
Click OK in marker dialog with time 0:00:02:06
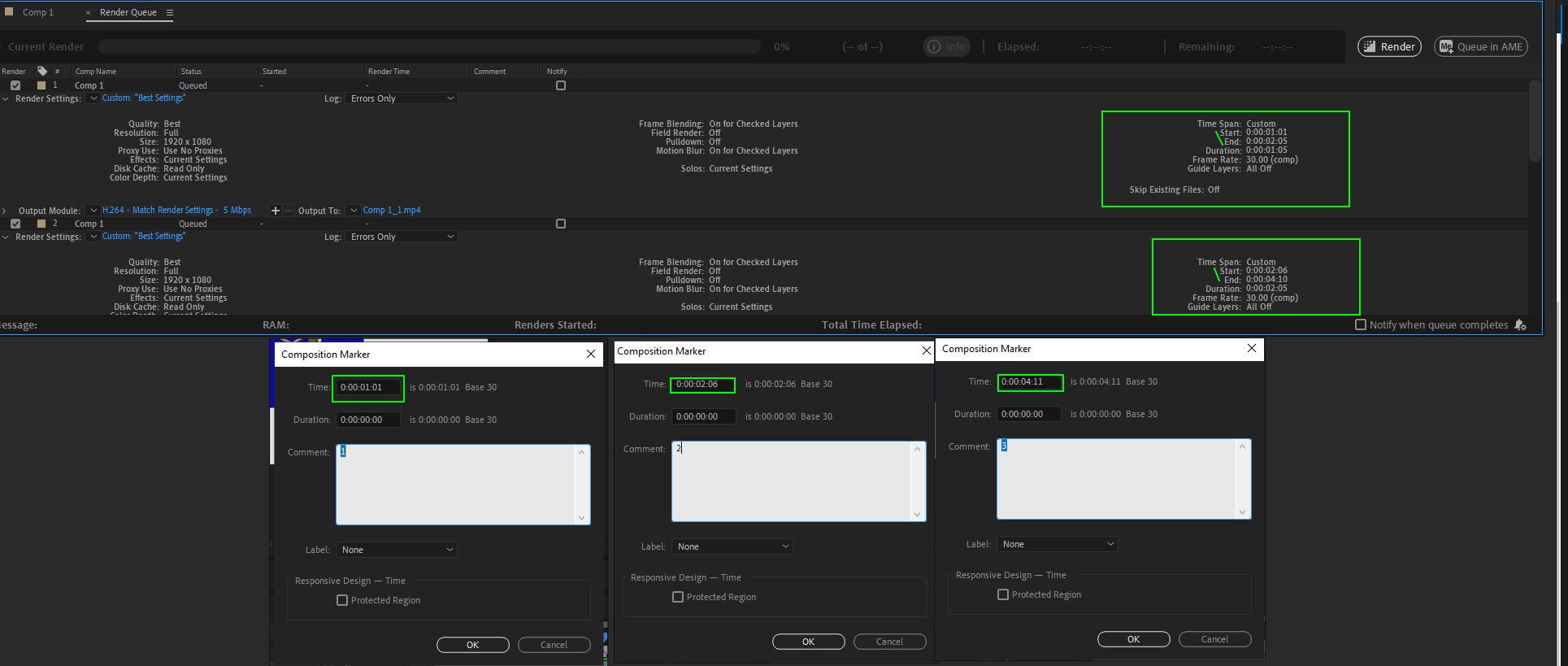click(809, 642)
